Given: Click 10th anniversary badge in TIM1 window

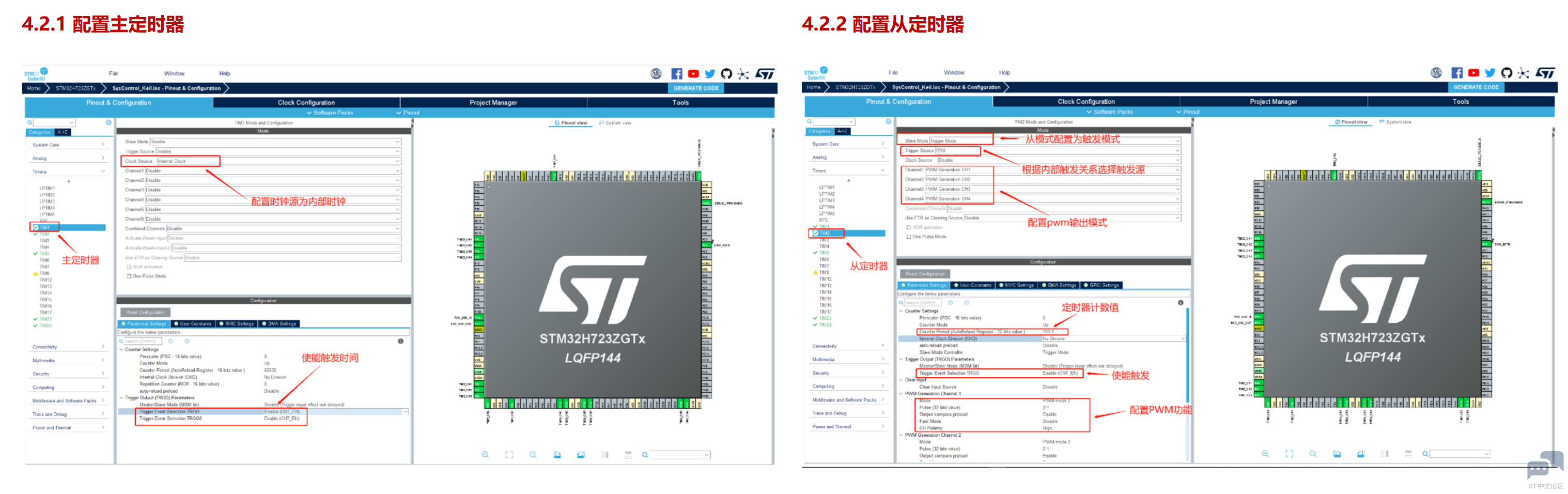Looking at the screenshot, I should pyautogui.click(x=656, y=74).
